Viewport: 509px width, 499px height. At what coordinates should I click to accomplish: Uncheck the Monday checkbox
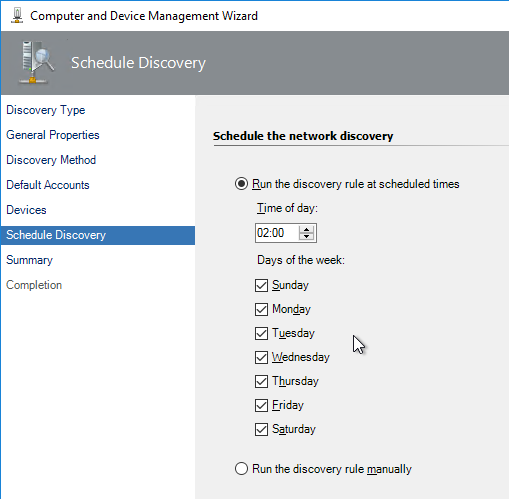[261, 309]
